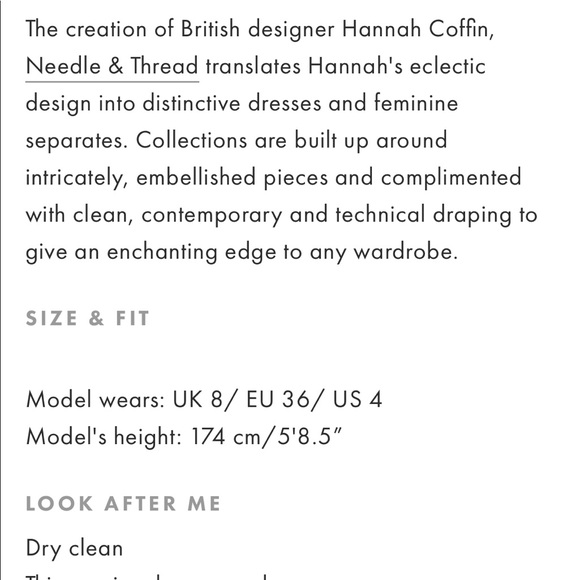Image resolution: width=580 pixels, height=580 pixels.
Task: Click the phrase enchanting edge
Action: 192,252
